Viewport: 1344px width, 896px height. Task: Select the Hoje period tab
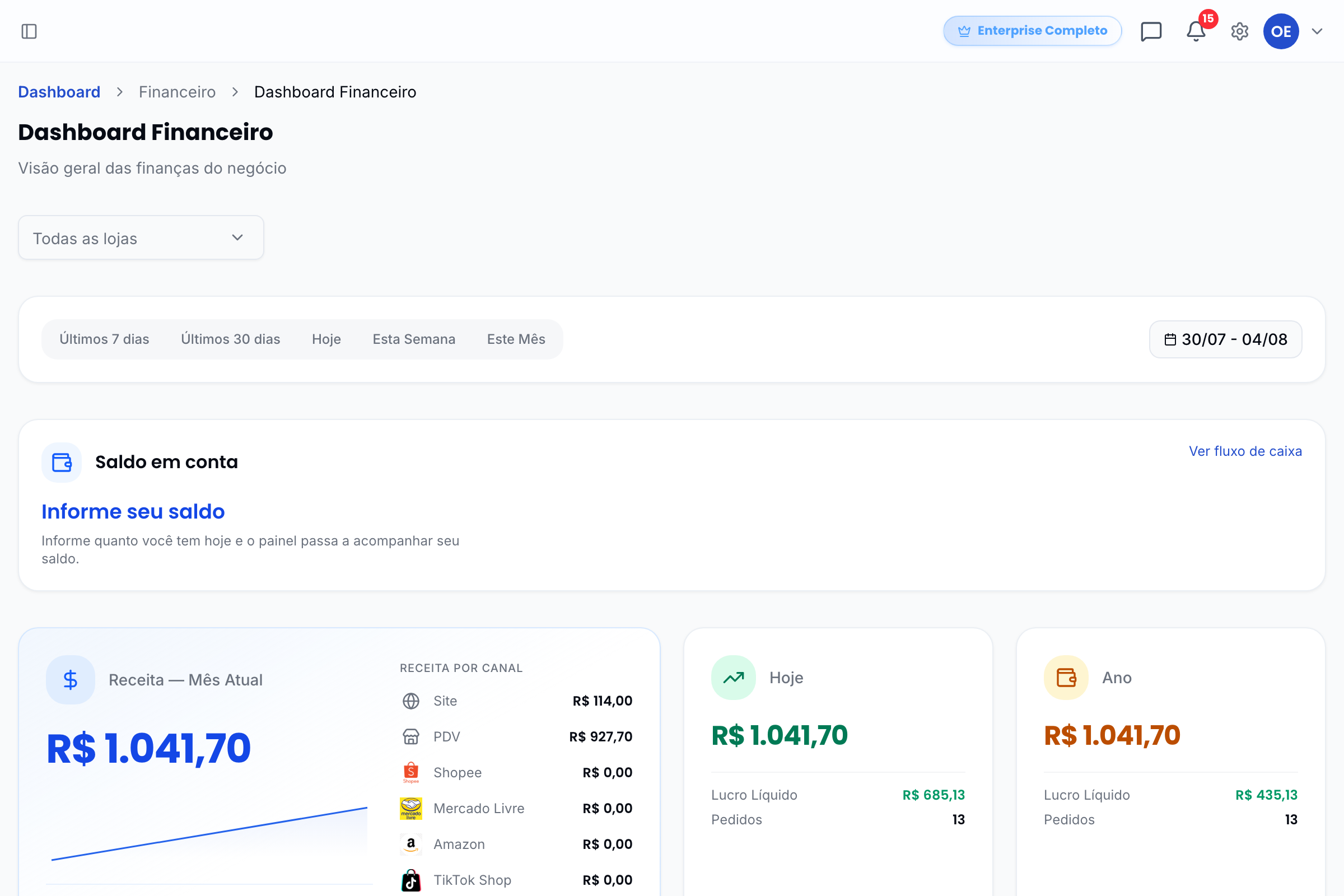pos(326,339)
